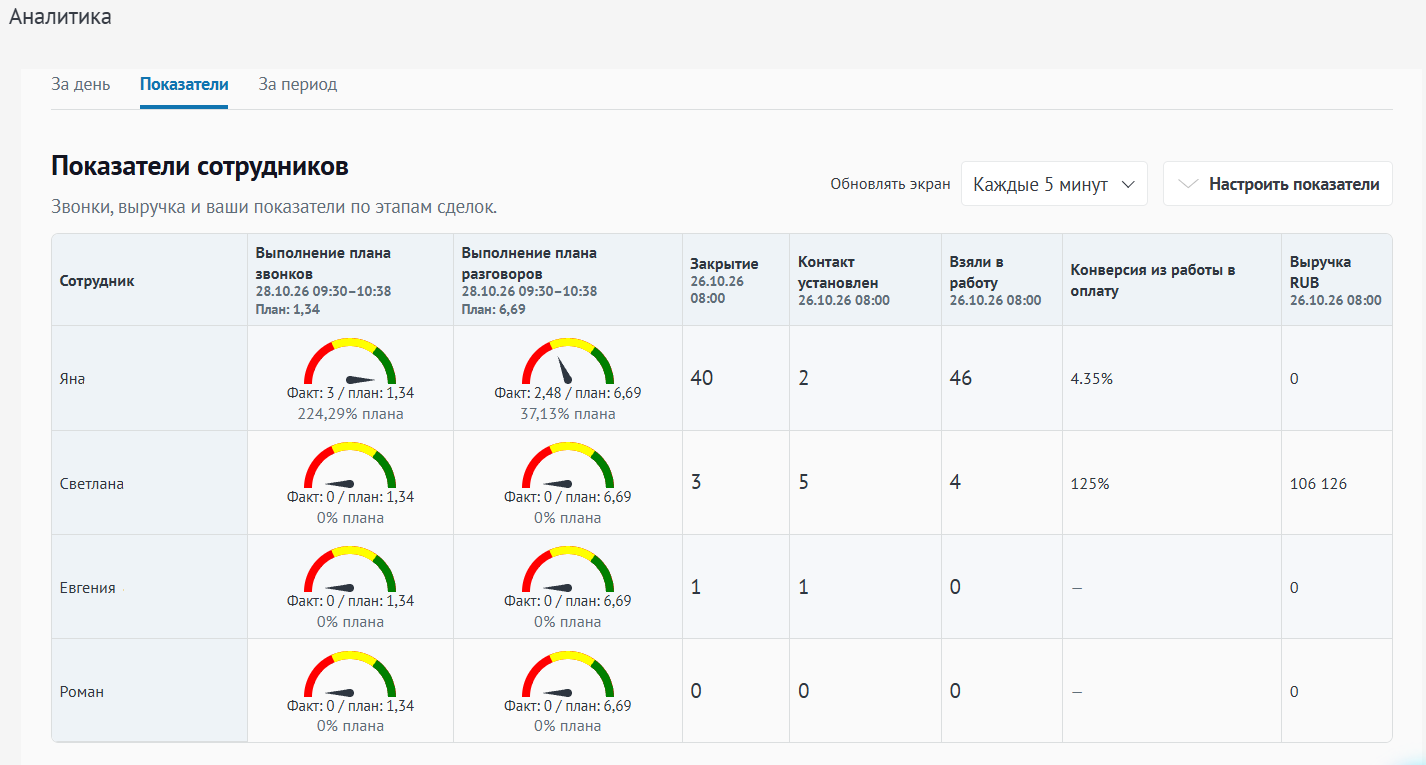Image resolution: width=1426 pixels, height=765 pixels.
Task: Click Светлана's Контакт установлен value 5
Action: point(804,482)
